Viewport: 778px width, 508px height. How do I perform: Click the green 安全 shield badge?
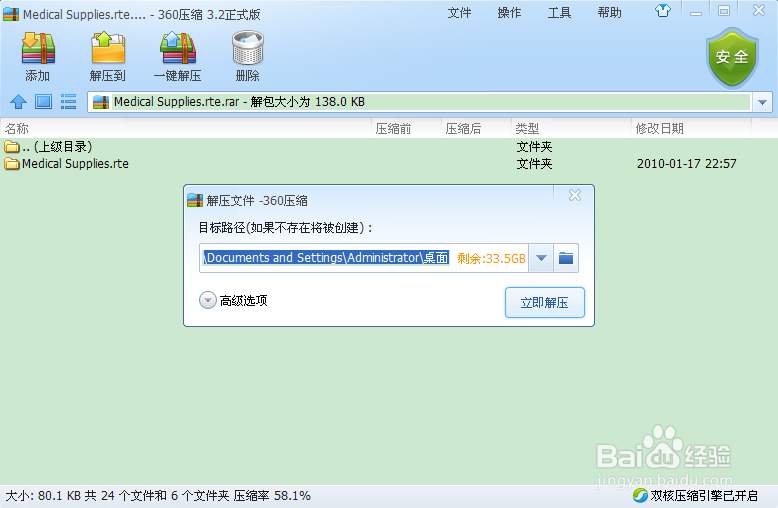[x=732, y=58]
